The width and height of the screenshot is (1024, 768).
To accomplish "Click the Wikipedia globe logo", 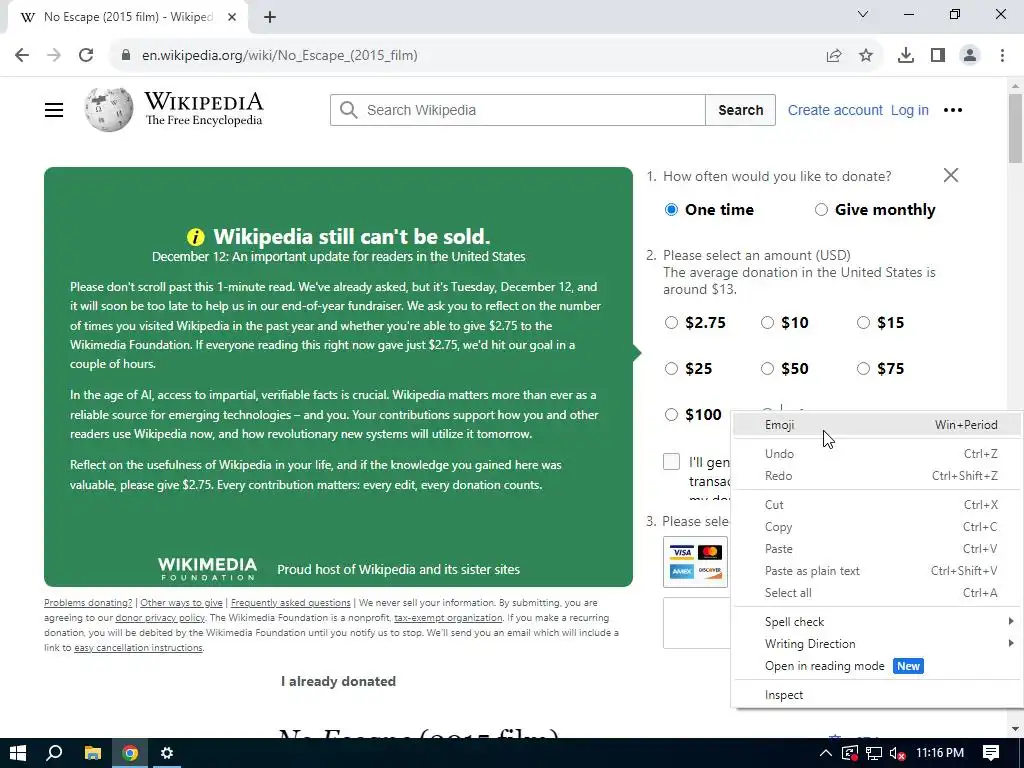I will tap(109, 110).
